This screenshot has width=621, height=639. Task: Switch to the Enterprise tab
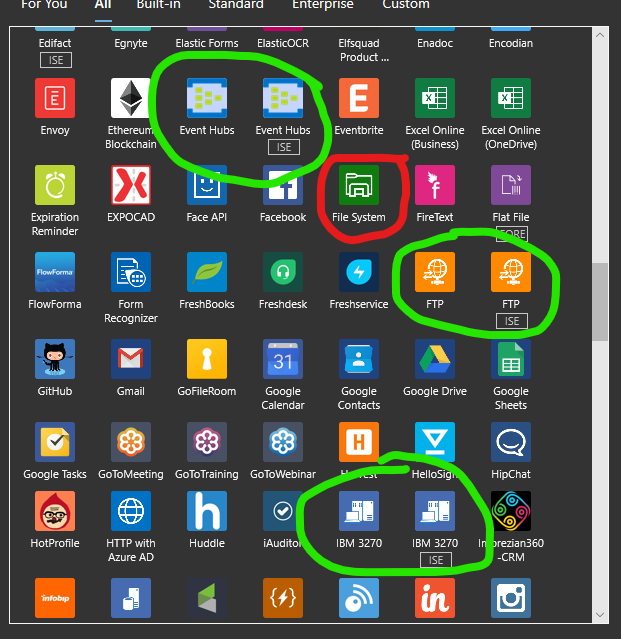click(323, 4)
